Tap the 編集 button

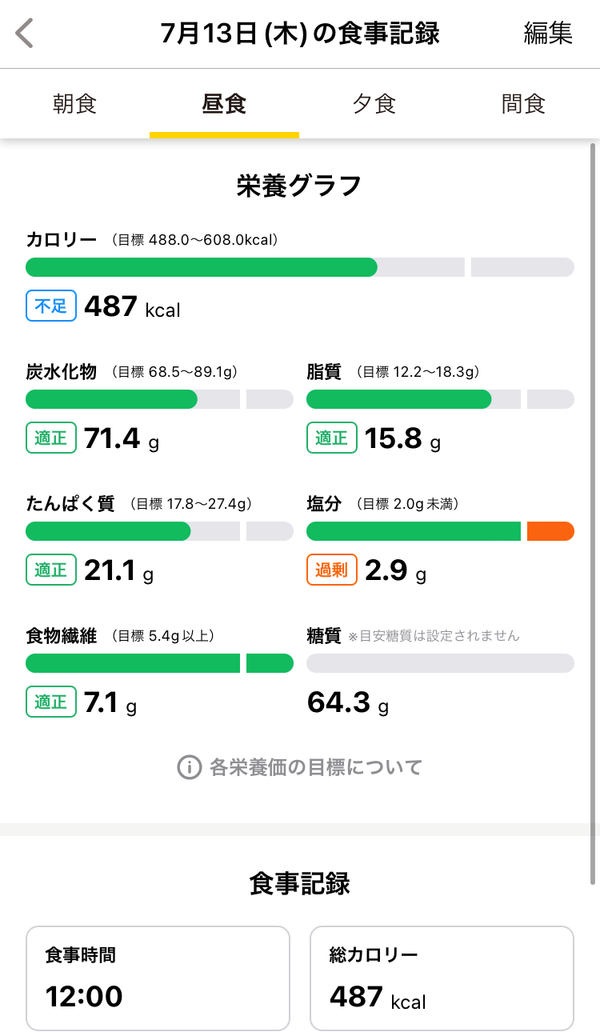[548, 33]
